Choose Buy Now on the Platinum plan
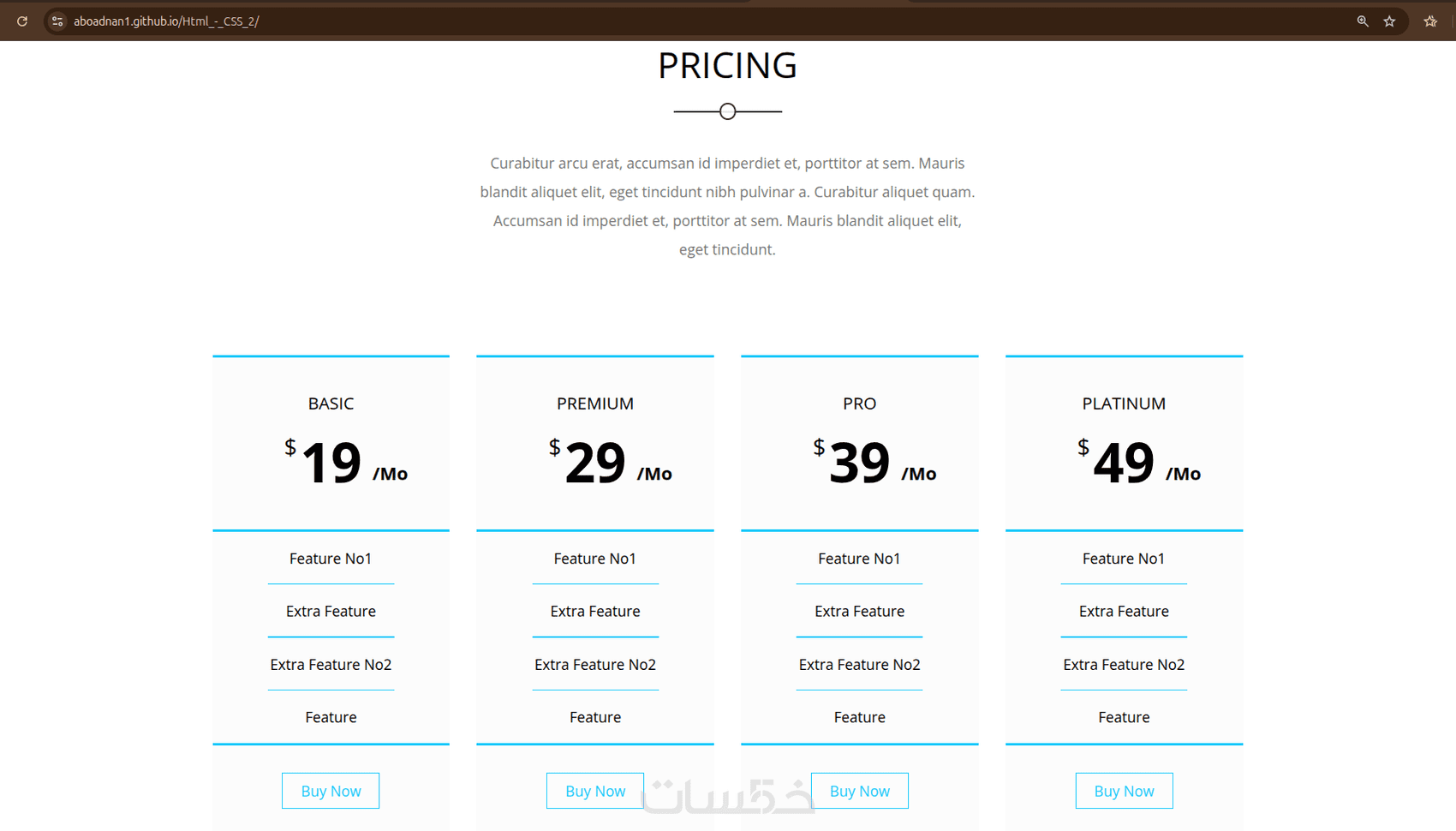 click(x=1124, y=791)
